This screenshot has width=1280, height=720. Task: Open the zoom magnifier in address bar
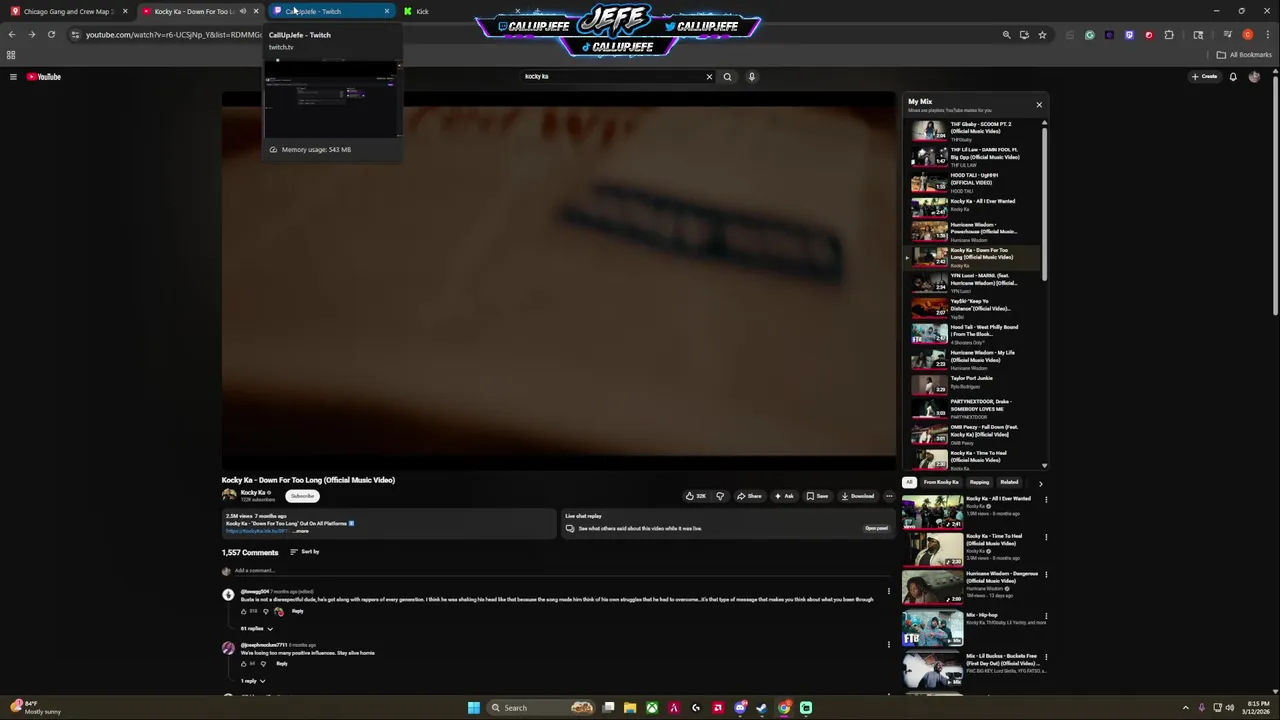coord(1007,35)
